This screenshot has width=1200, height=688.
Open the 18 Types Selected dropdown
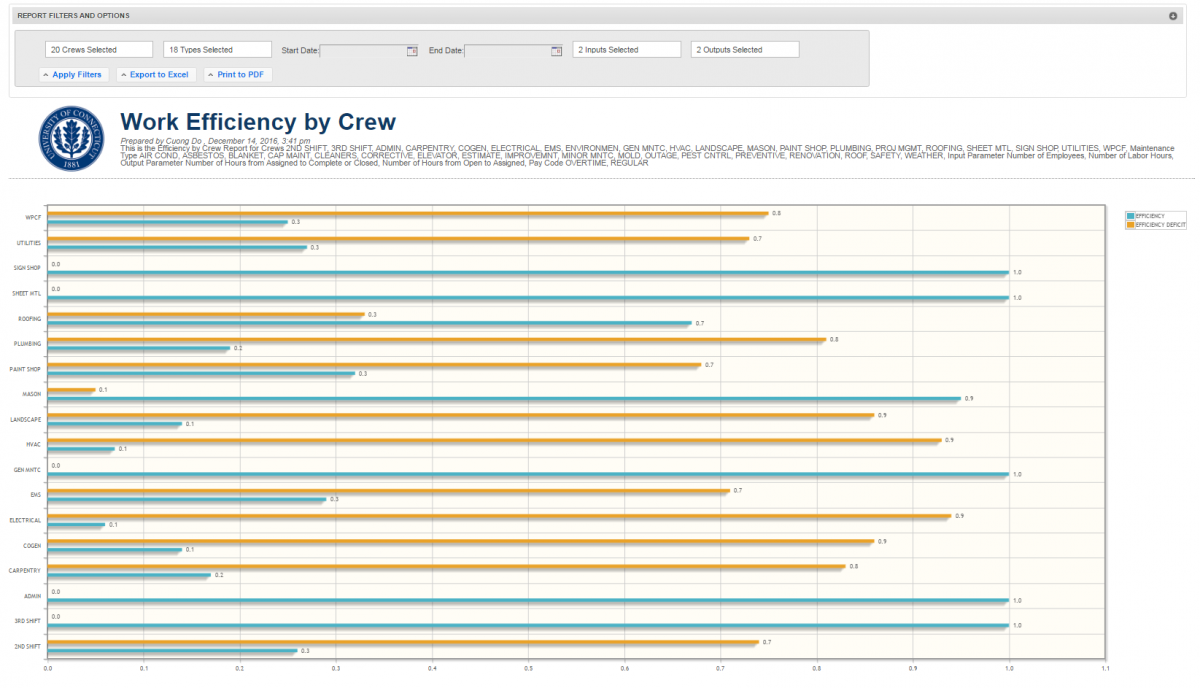coord(216,49)
